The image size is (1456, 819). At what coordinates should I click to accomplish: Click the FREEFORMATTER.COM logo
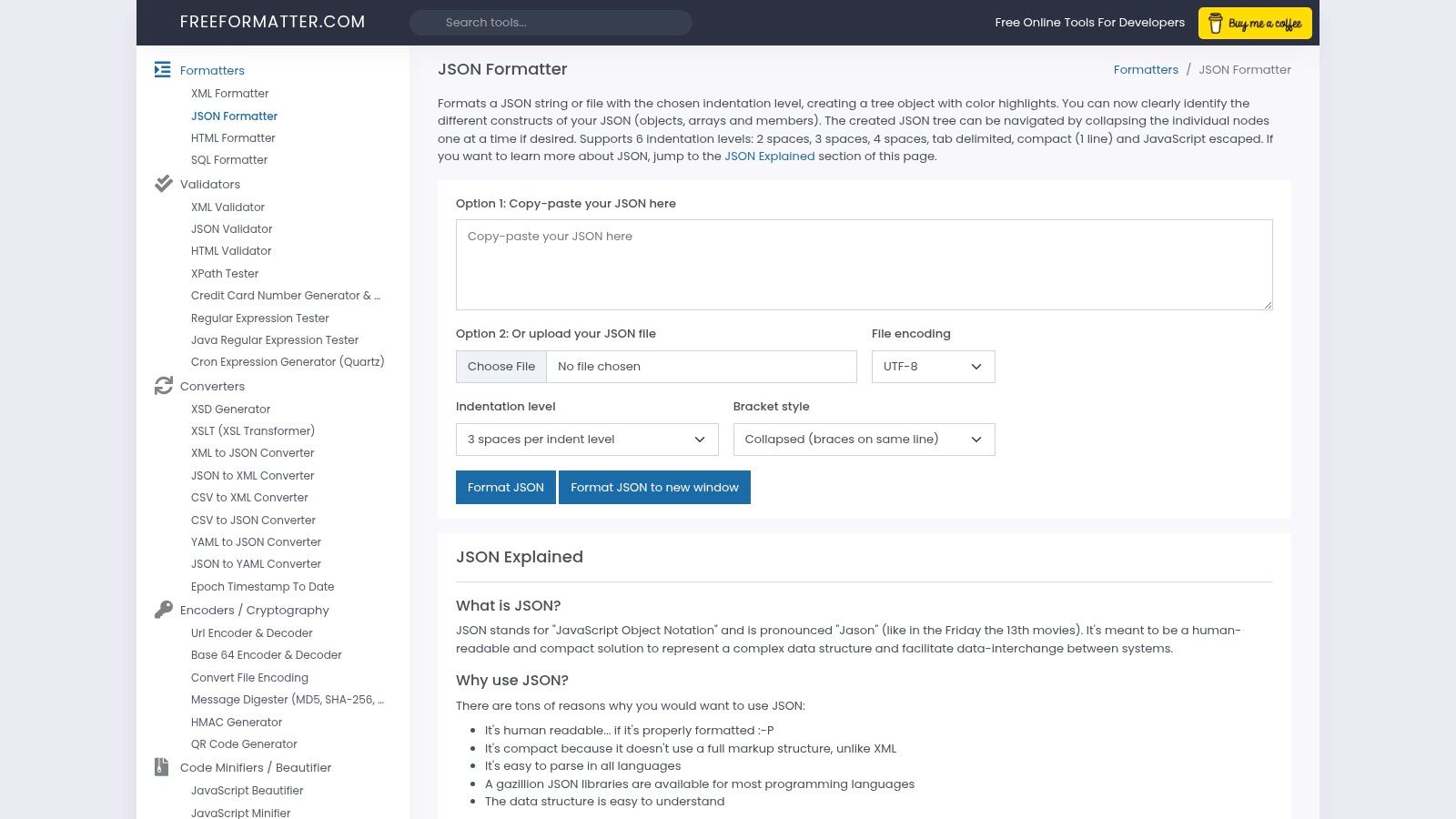tap(272, 22)
